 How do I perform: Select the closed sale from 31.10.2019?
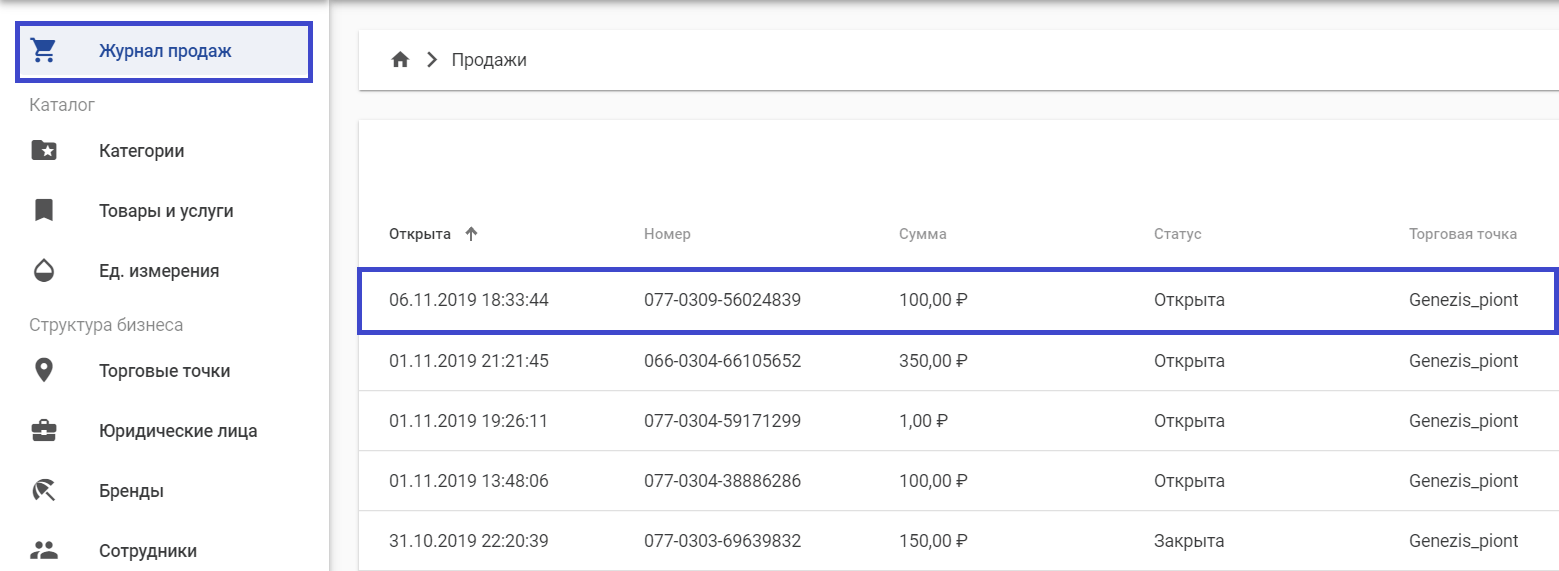(x=1188, y=541)
